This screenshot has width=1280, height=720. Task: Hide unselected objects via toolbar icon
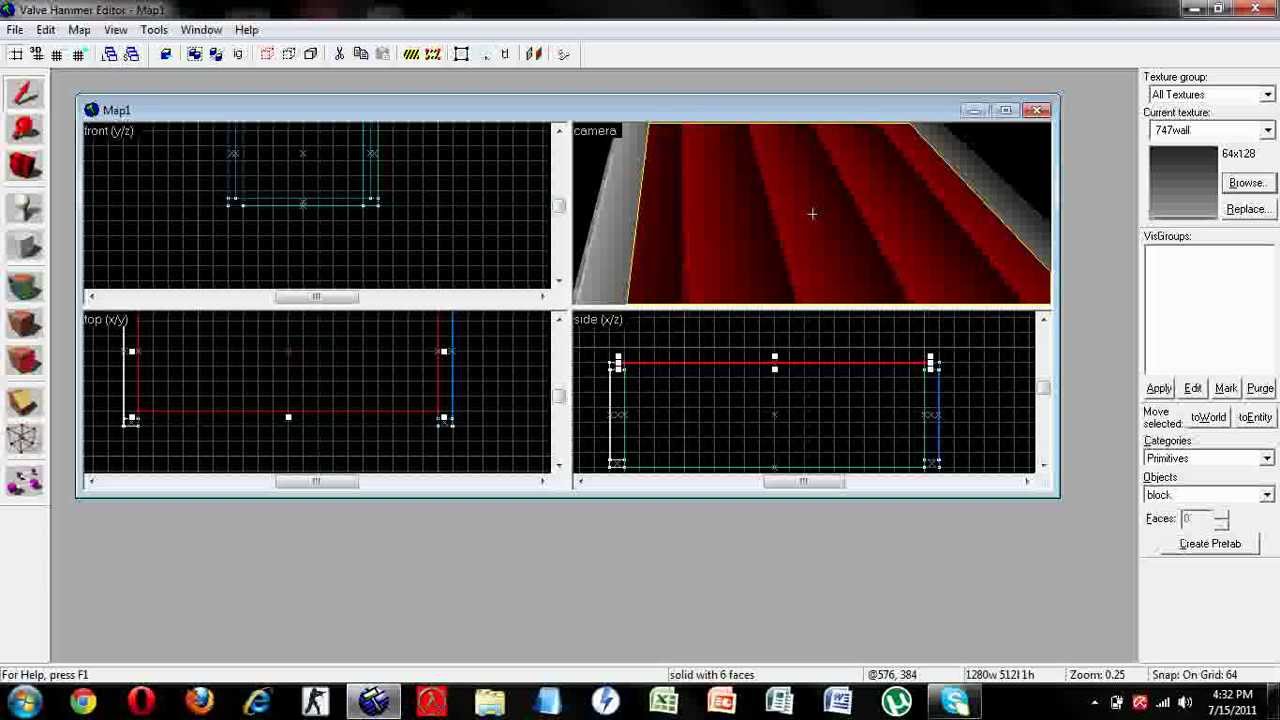pos(288,54)
